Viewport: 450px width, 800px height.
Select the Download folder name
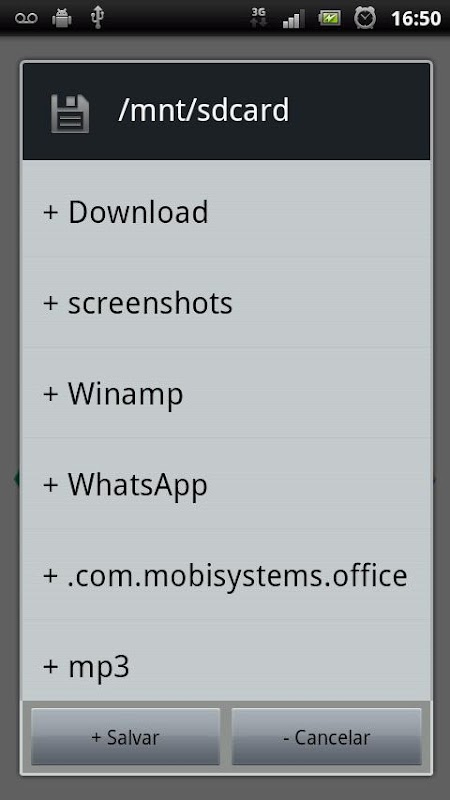(138, 212)
